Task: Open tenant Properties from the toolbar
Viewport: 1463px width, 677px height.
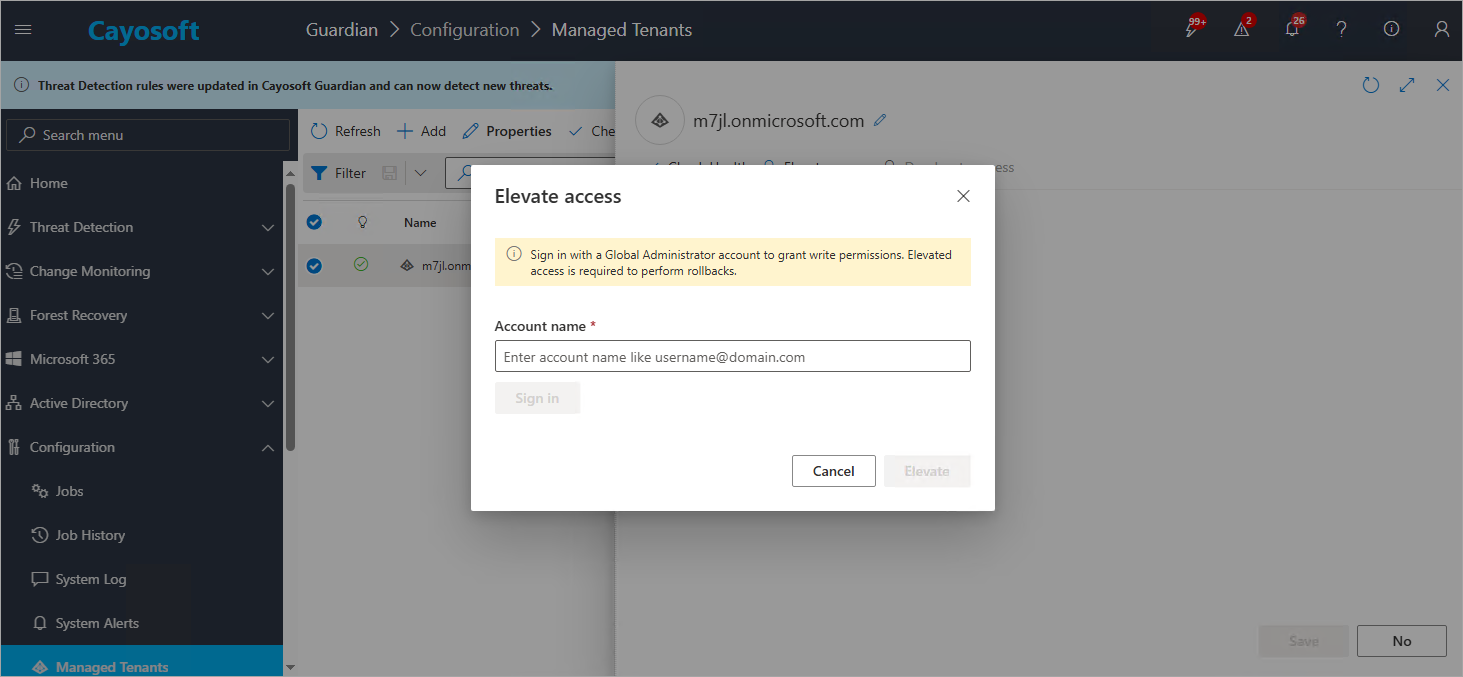Action: click(x=507, y=131)
